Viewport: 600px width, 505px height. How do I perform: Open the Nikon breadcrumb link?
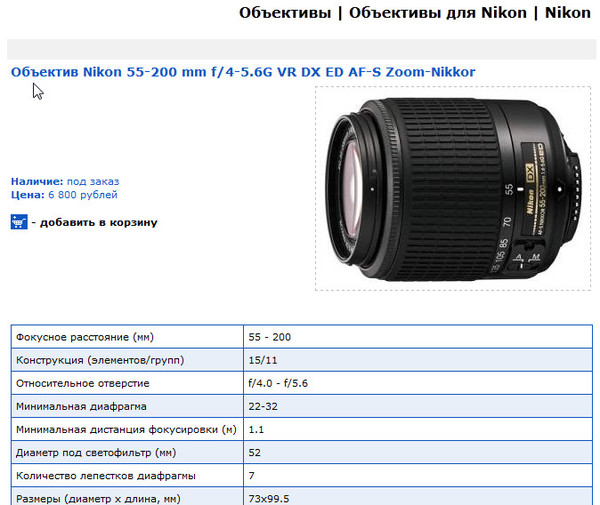coord(568,13)
